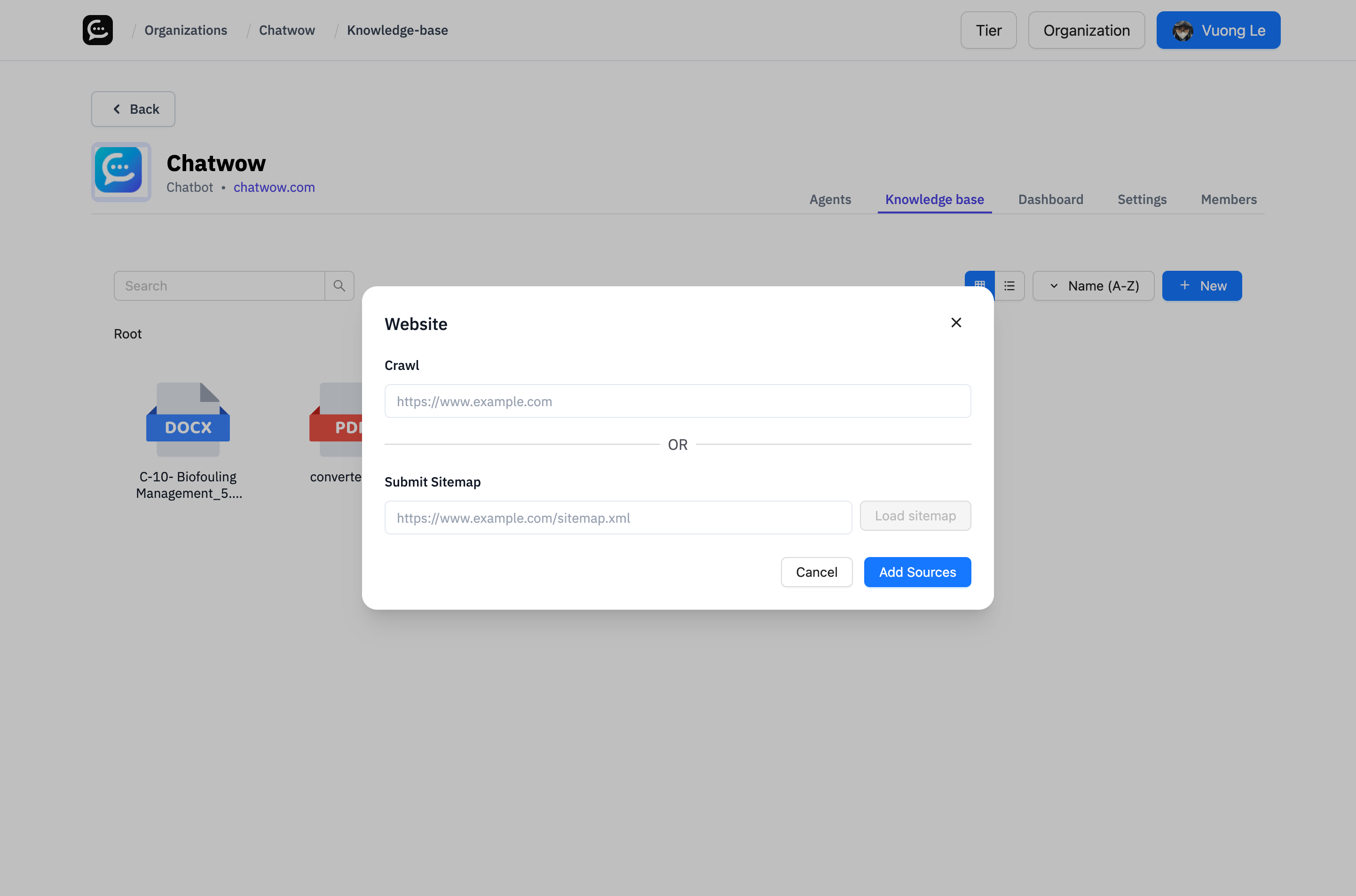The image size is (1356, 896).
Task: Click the Add Sources button
Action: click(917, 572)
